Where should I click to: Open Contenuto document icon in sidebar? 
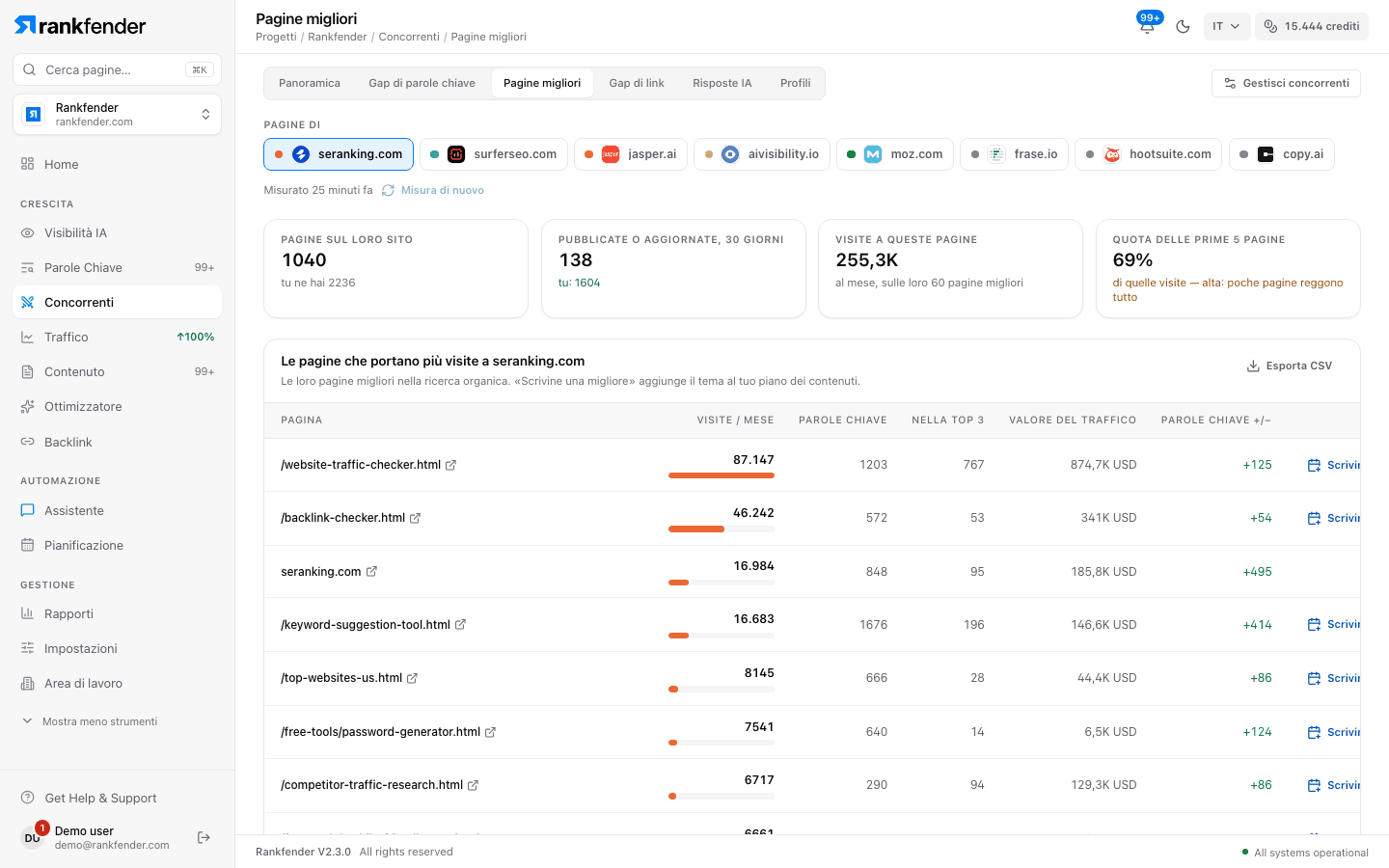coord(27,372)
